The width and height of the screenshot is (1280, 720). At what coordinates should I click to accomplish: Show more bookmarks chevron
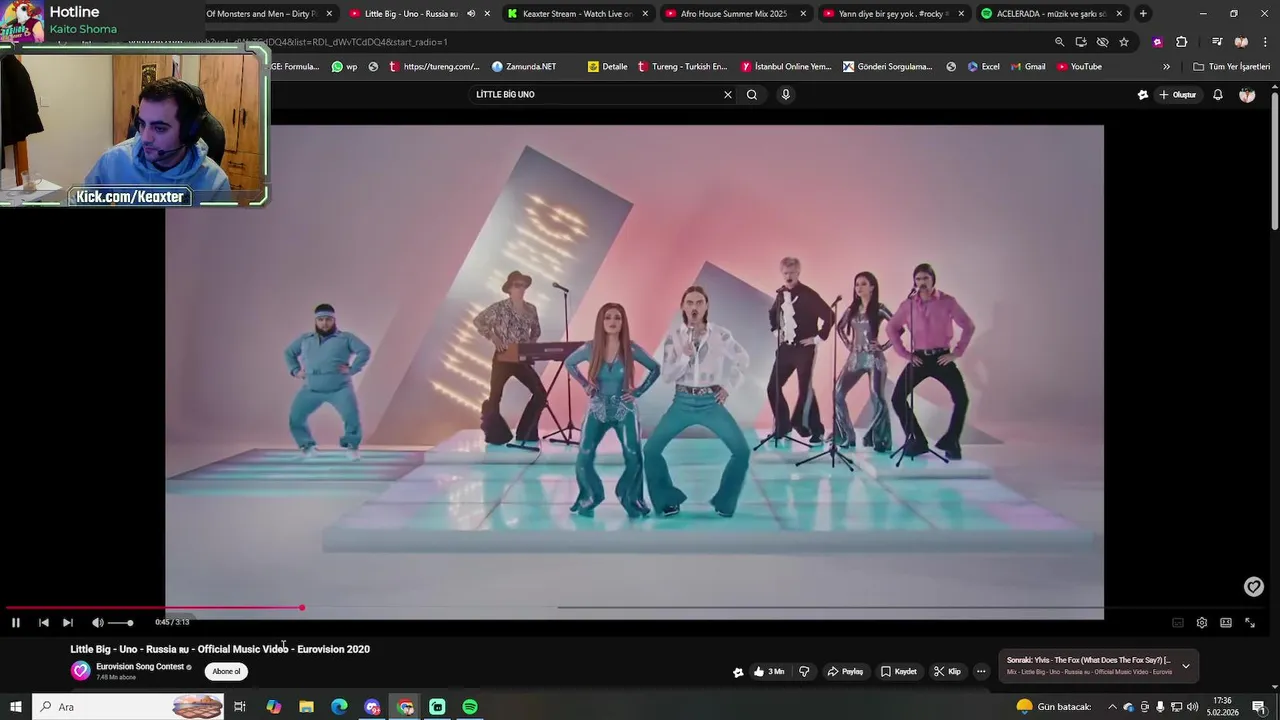click(x=1166, y=67)
